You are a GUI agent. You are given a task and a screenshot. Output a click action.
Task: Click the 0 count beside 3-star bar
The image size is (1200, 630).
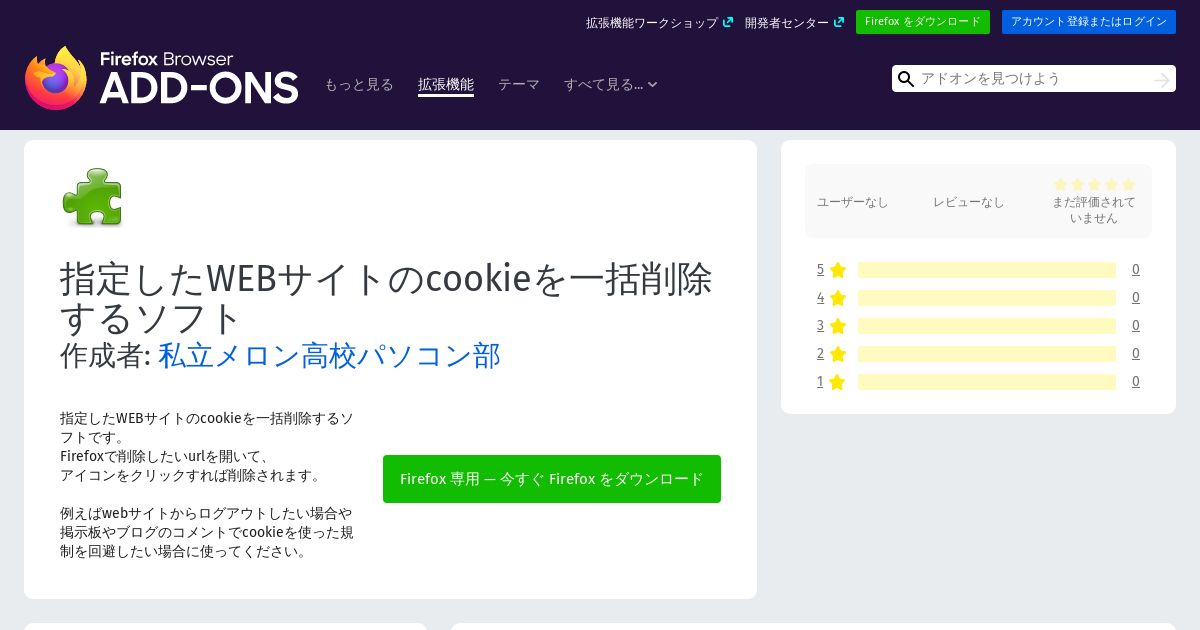tap(1136, 326)
